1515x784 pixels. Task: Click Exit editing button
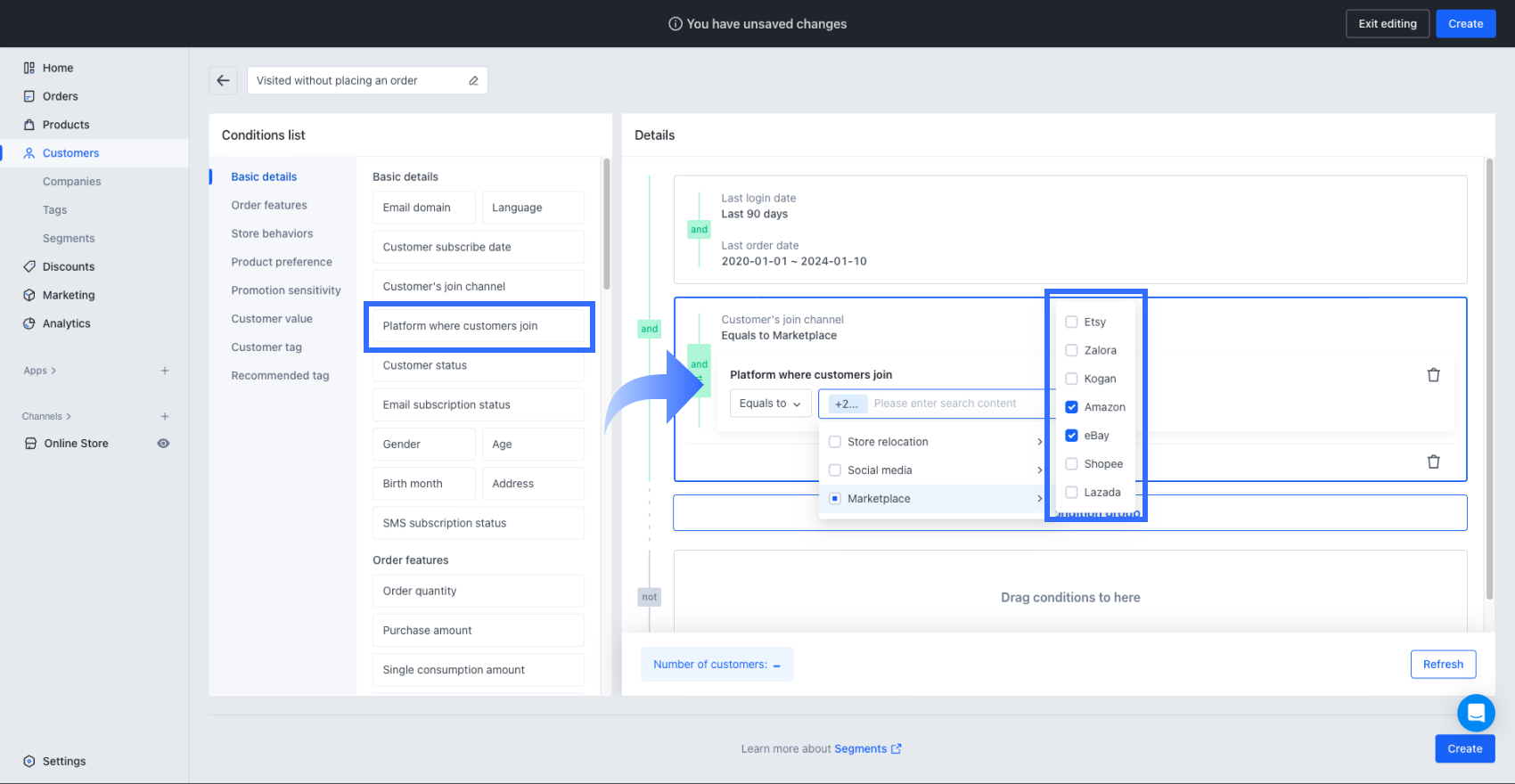1388,24
